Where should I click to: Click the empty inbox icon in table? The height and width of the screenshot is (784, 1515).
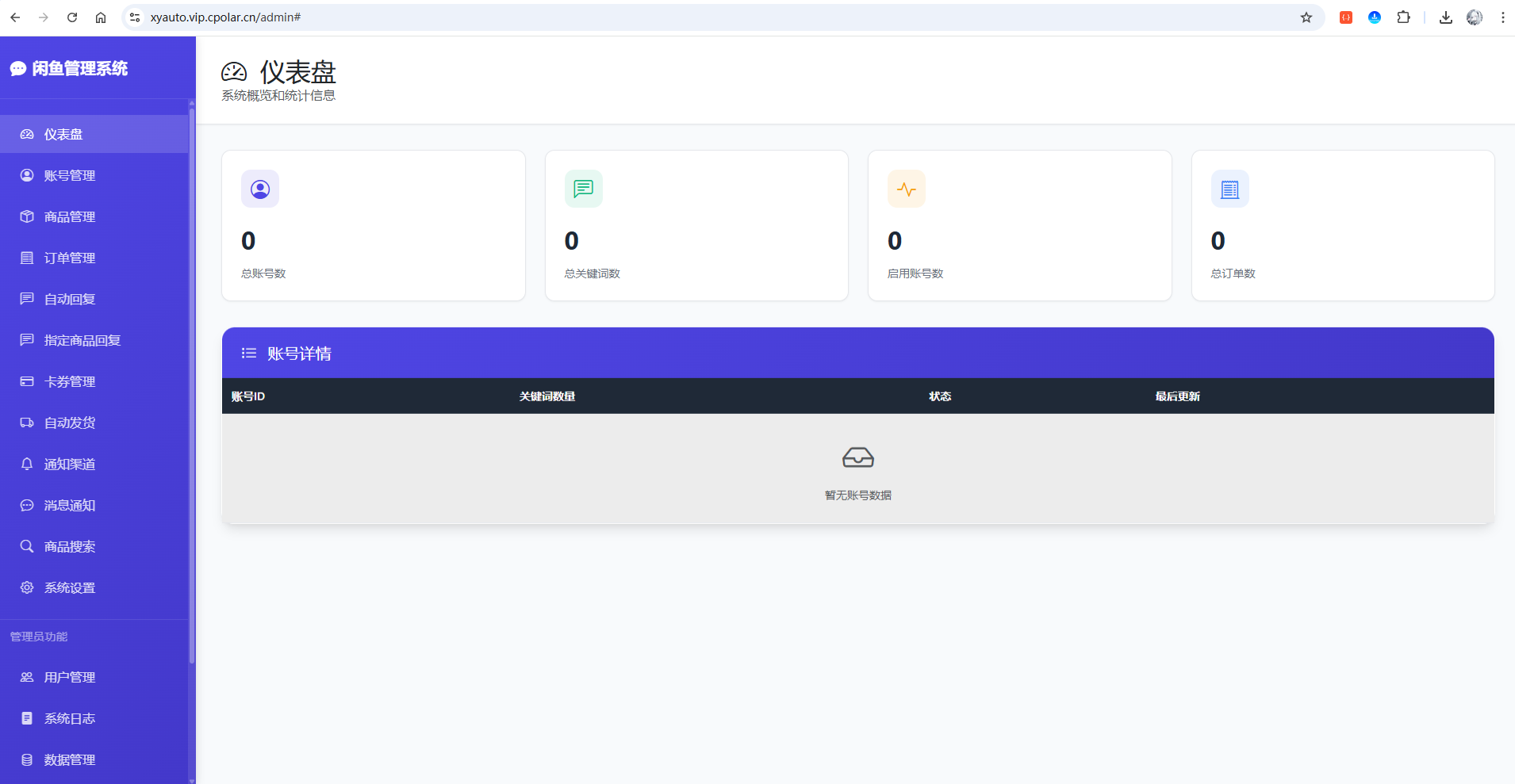[x=858, y=457]
